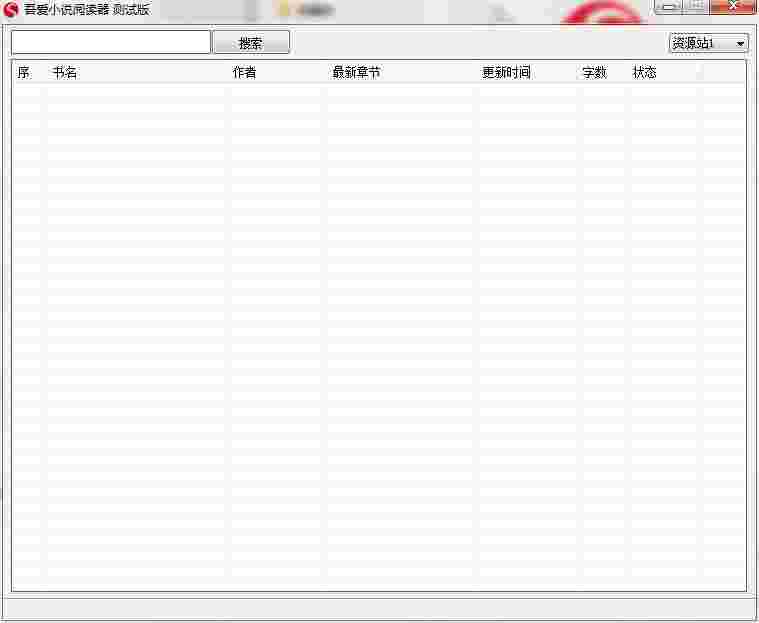Close the novel reader window

tap(733, 6)
